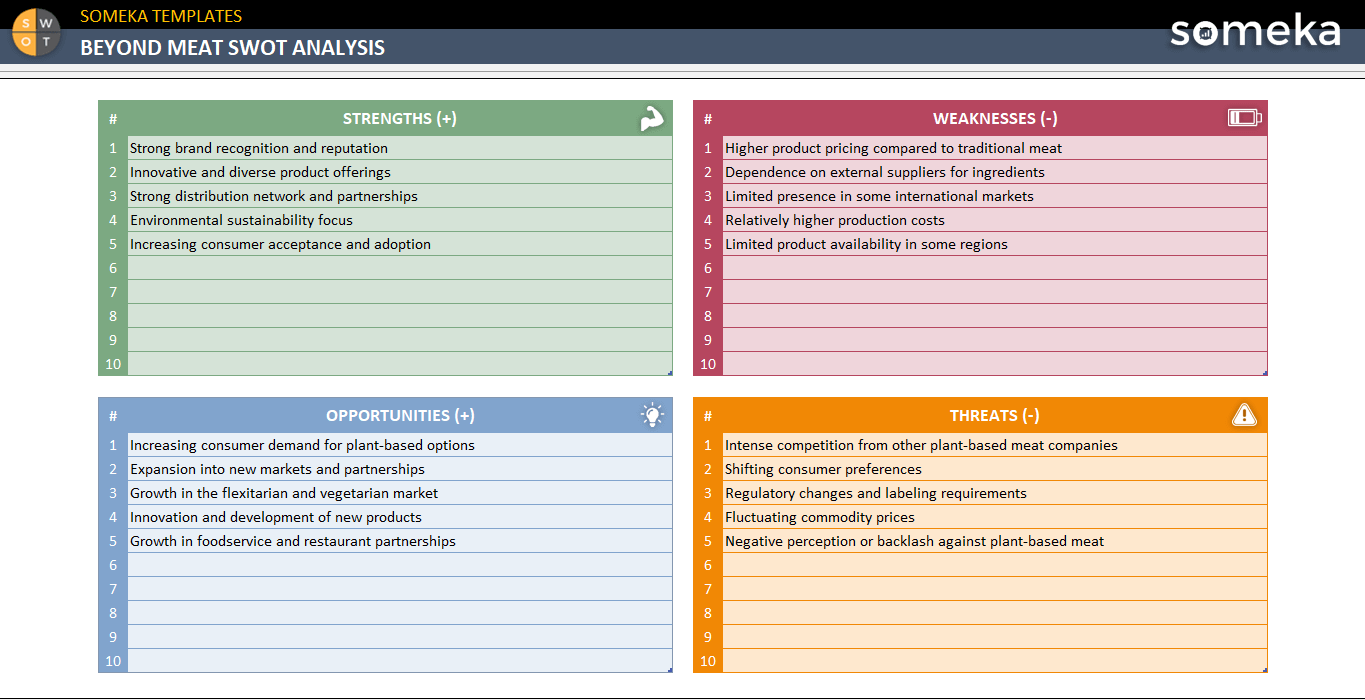Screen dimensions: 1365x700
Task: Select 'Increasing consumer acceptance and adoption' cell
Action: [x=400, y=244]
